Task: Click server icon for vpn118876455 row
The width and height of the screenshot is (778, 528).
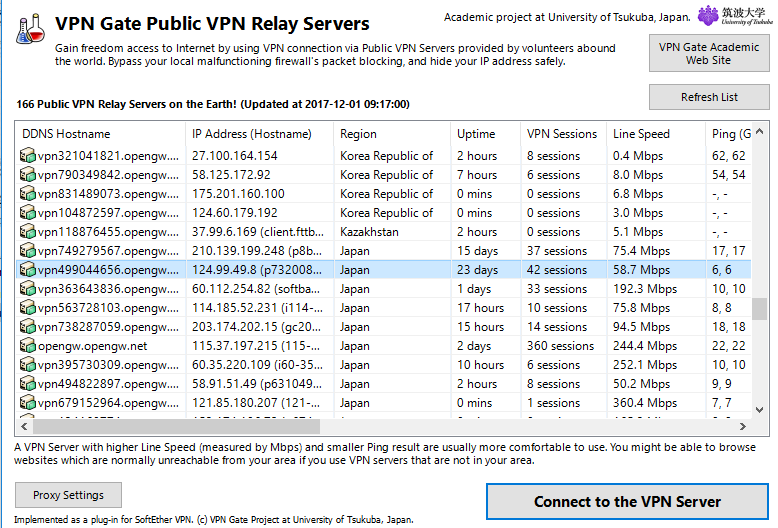Action: pyautogui.click(x=28, y=232)
